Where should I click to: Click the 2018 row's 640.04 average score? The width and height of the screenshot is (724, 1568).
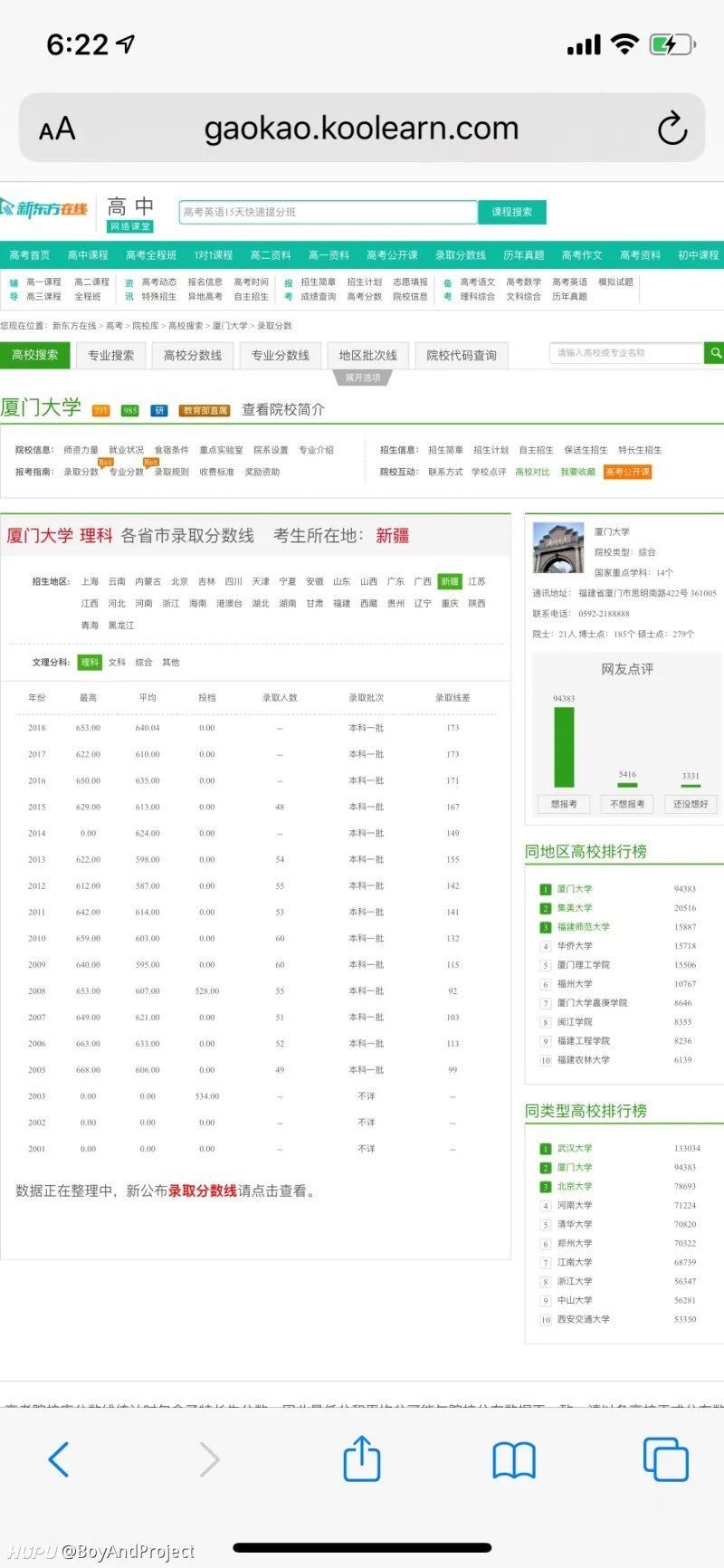tap(148, 728)
